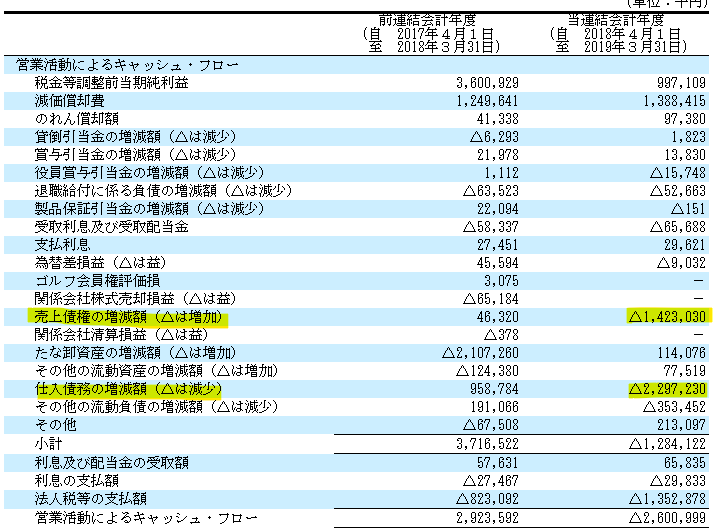This screenshot has height=528, width=716.
Task: Click the △15,748 value
Action: (x=678, y=173)
